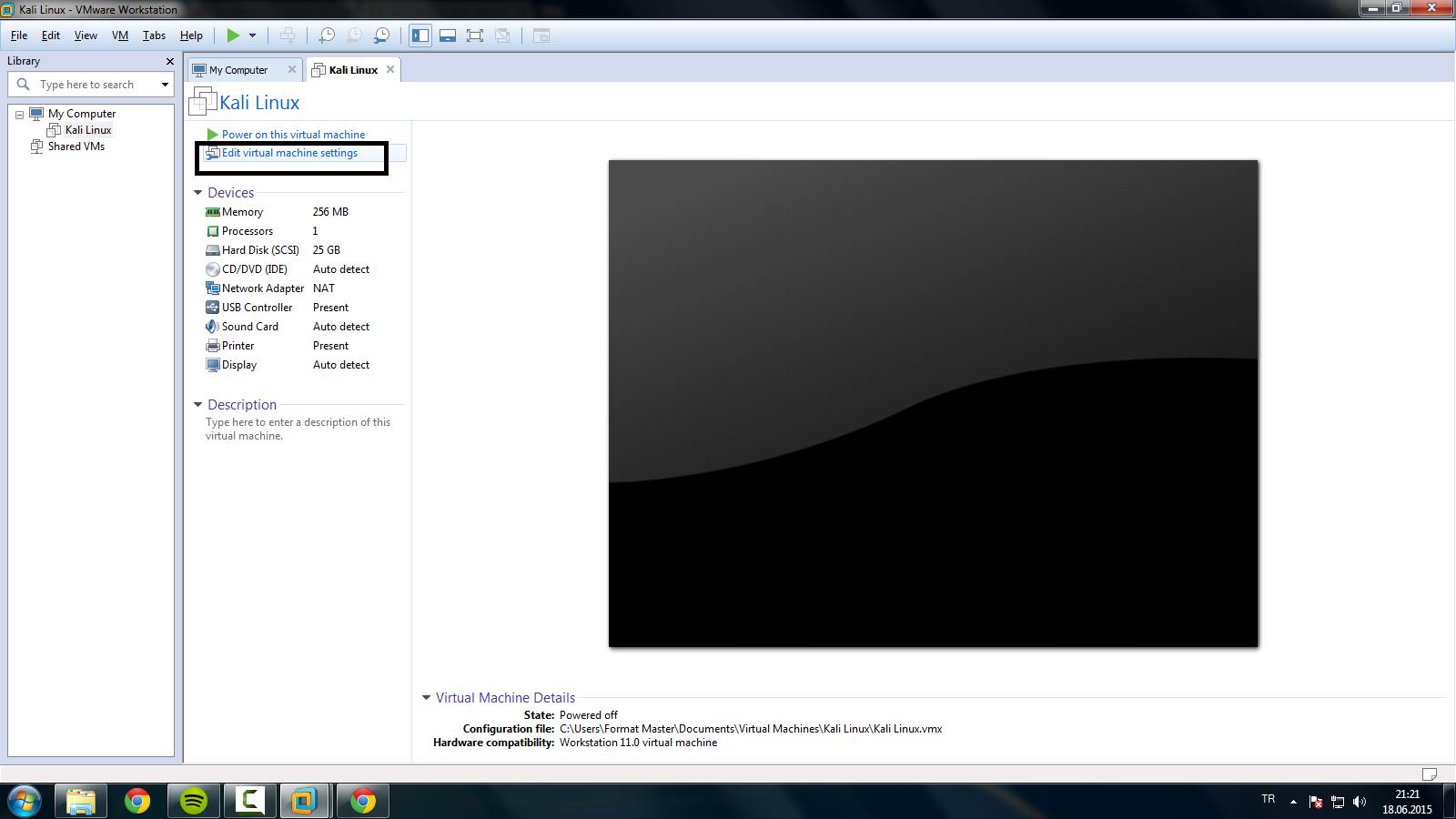Click the message log icon in status bar

(1430, 774)
